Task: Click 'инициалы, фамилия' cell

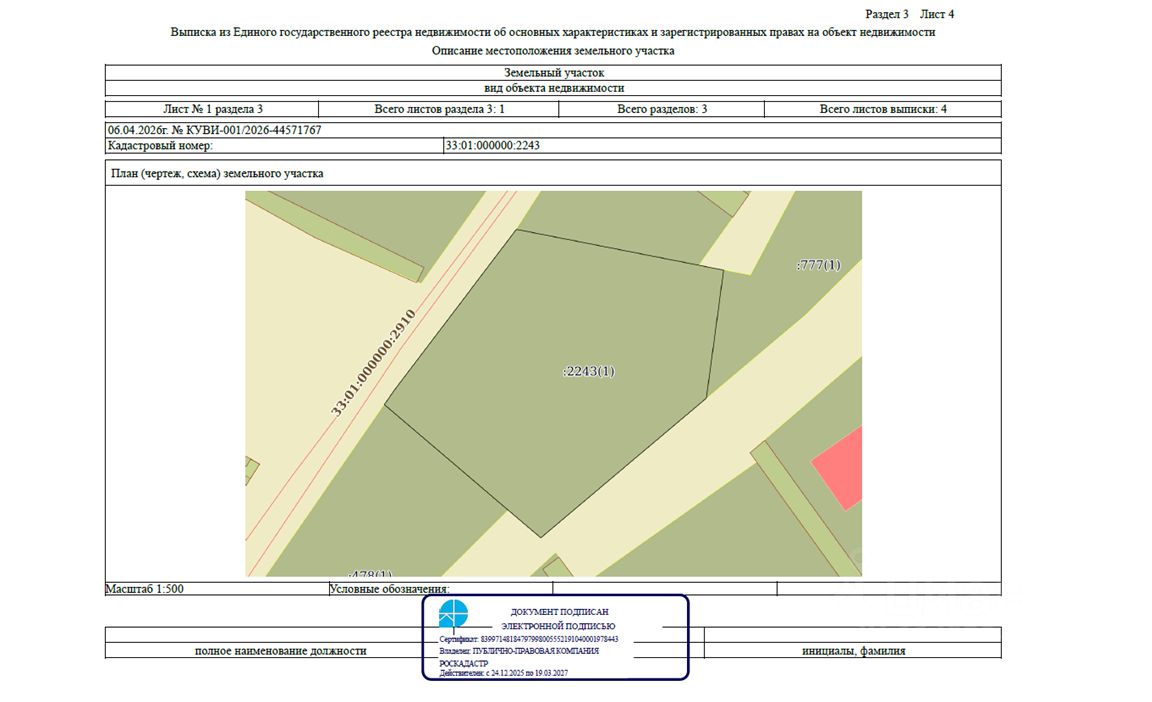Action: coord(853,651)
